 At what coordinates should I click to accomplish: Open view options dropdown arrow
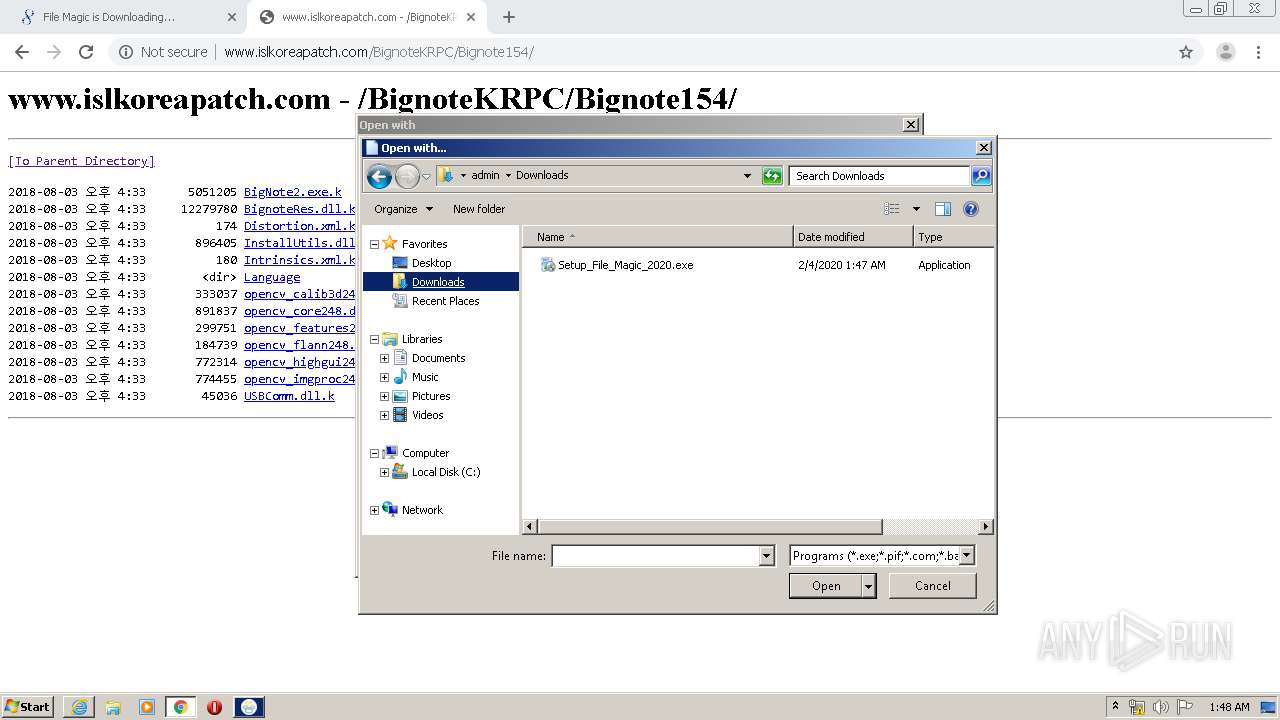click(916, 209)
